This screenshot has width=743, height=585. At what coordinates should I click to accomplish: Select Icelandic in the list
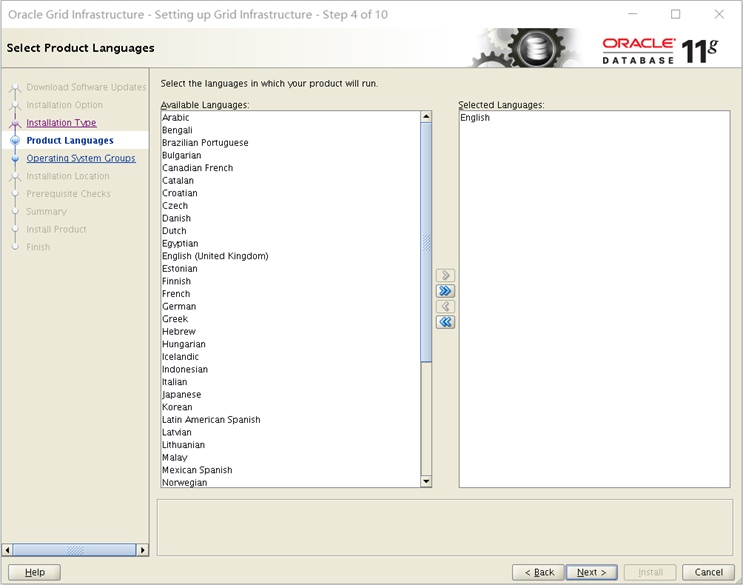pyautogui.click(x=290, y=357)
